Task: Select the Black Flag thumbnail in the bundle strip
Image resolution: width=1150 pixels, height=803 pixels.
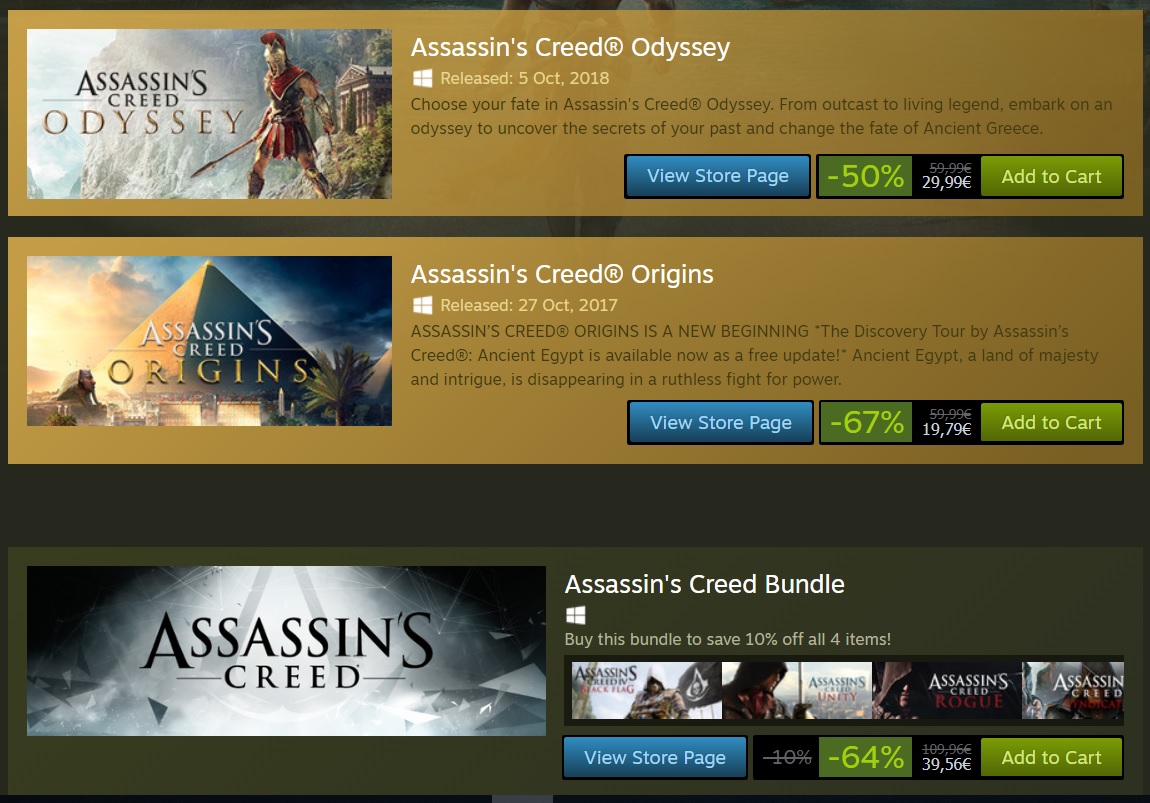Action: click(646, 689)
